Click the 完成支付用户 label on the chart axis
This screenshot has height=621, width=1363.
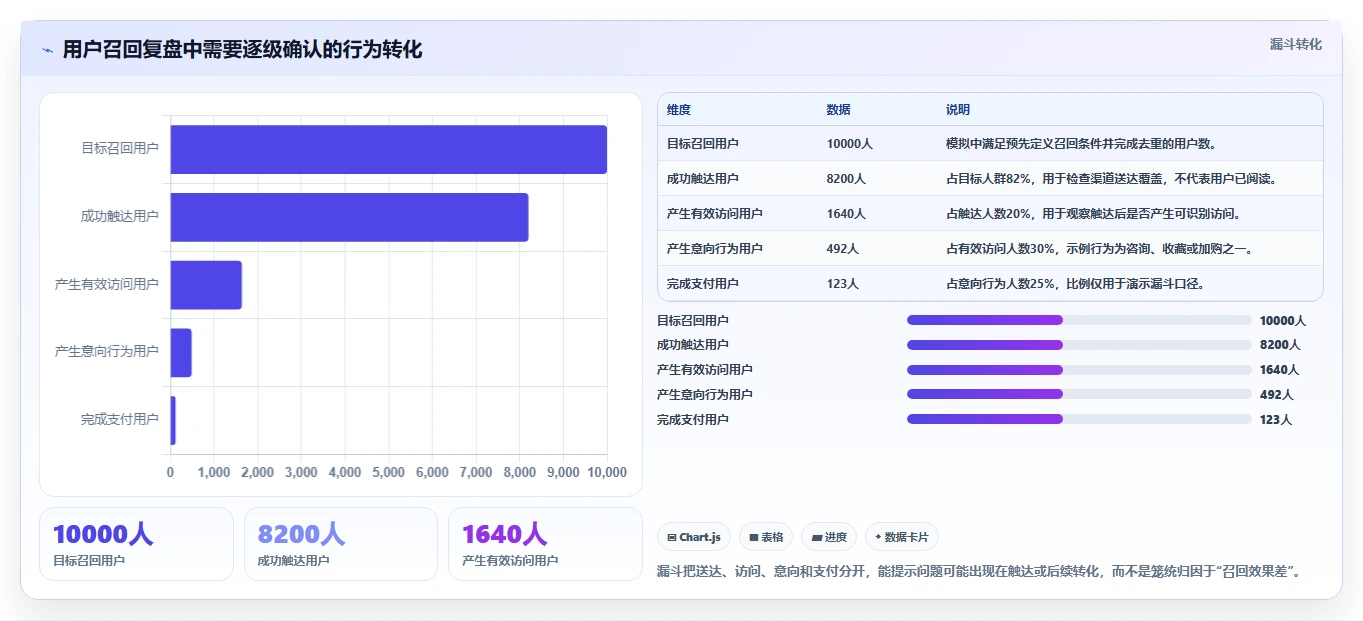click(120, 420)
